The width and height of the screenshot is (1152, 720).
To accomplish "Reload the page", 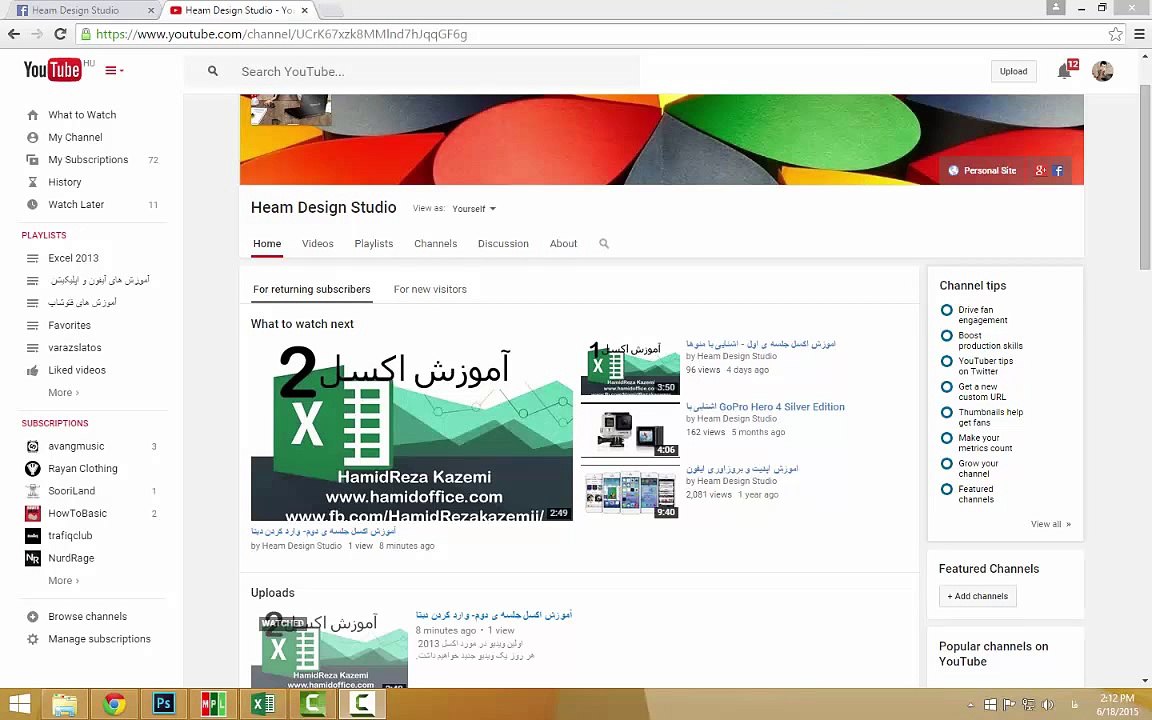I will (60, 34).
